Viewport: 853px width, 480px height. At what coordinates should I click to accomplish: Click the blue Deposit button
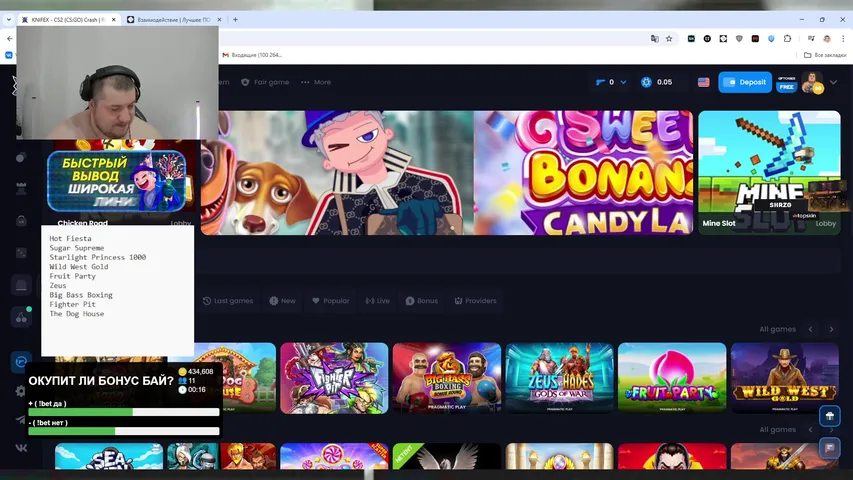pos(745,82)
